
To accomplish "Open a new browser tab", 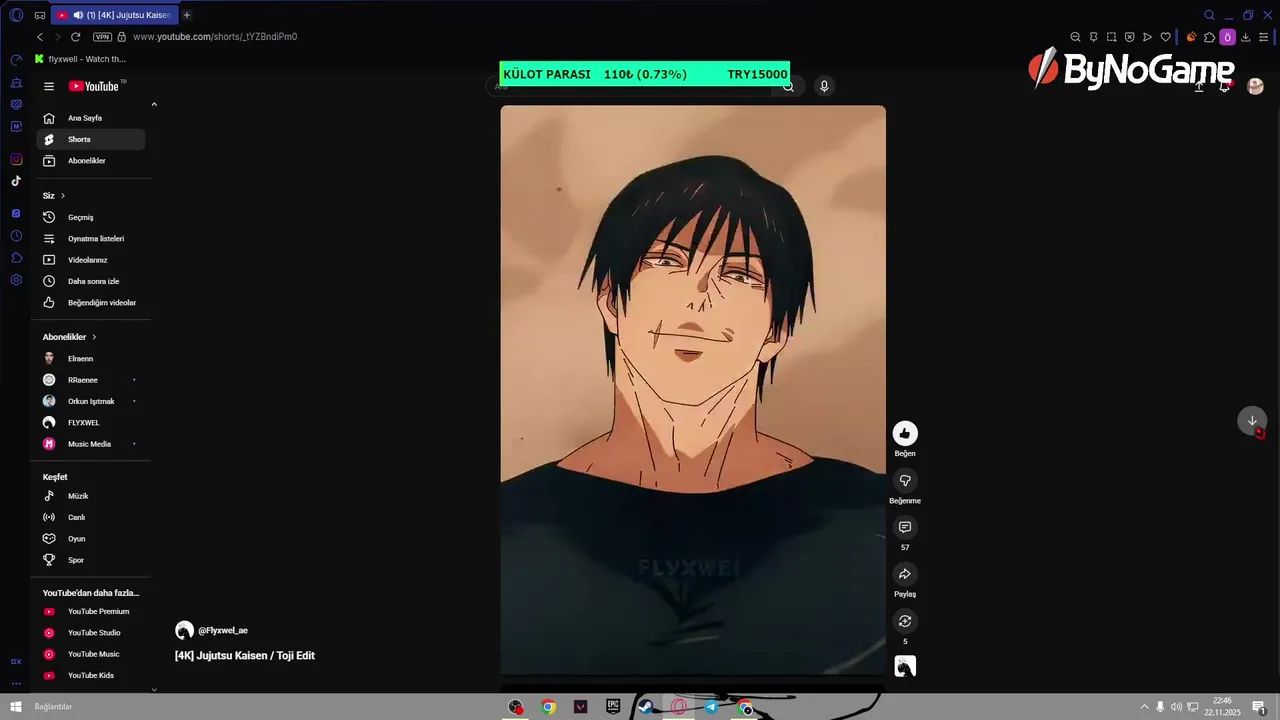I will (x=187, y=15).
